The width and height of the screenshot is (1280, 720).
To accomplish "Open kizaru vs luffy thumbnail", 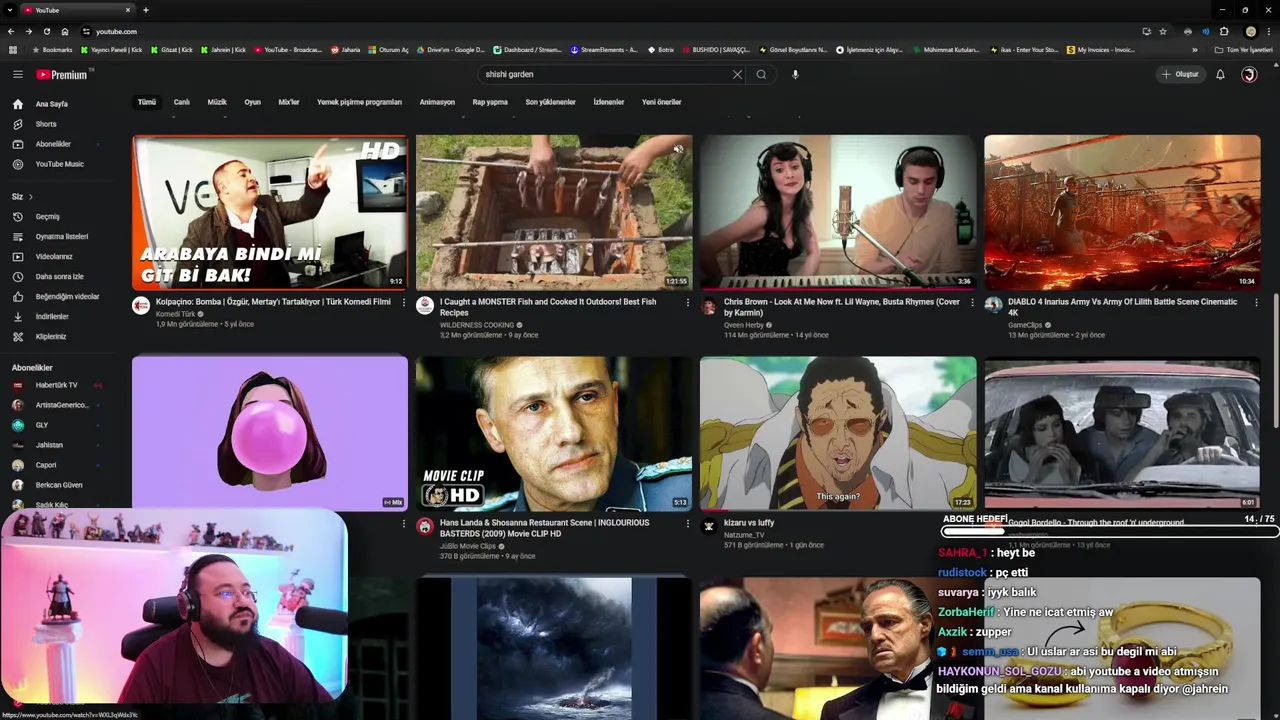I will [x=838, y=434].
